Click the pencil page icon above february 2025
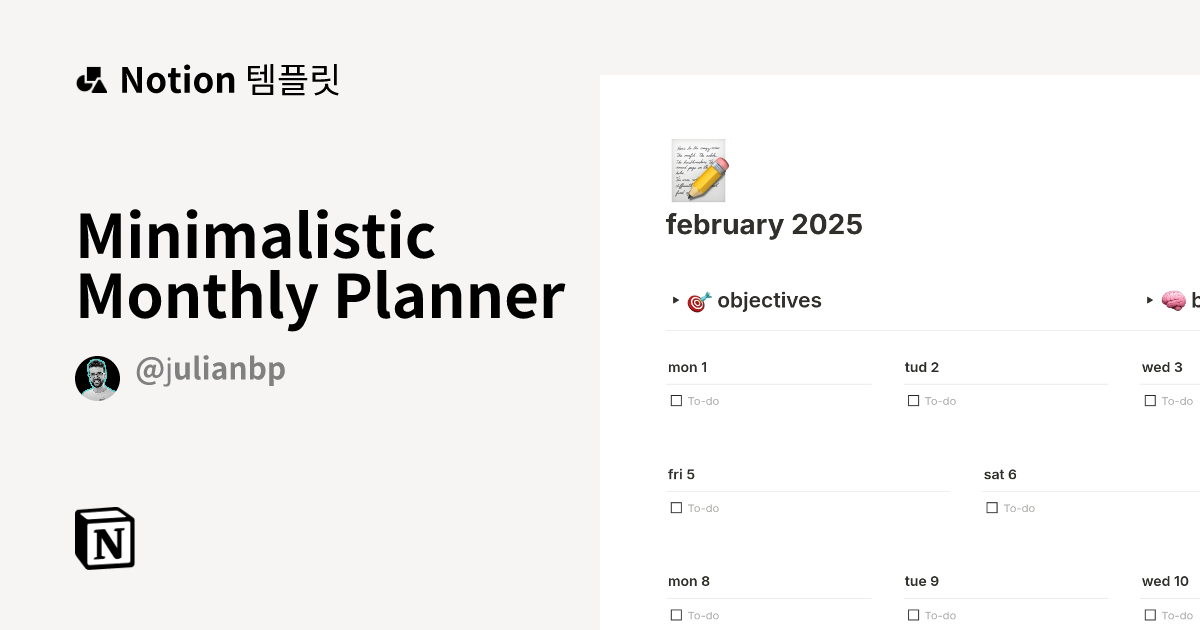 tap(698, 170)
